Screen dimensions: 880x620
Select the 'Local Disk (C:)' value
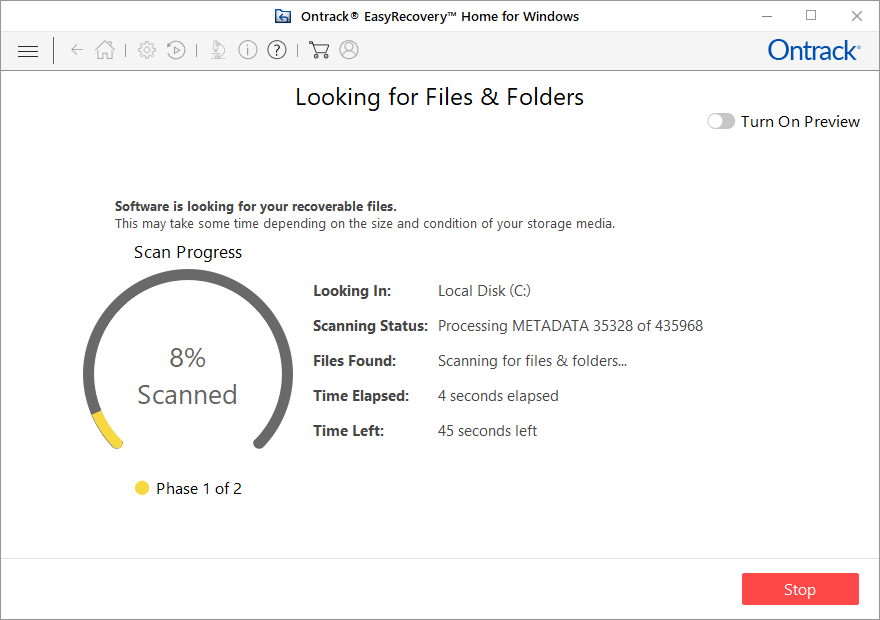point(484,291)
